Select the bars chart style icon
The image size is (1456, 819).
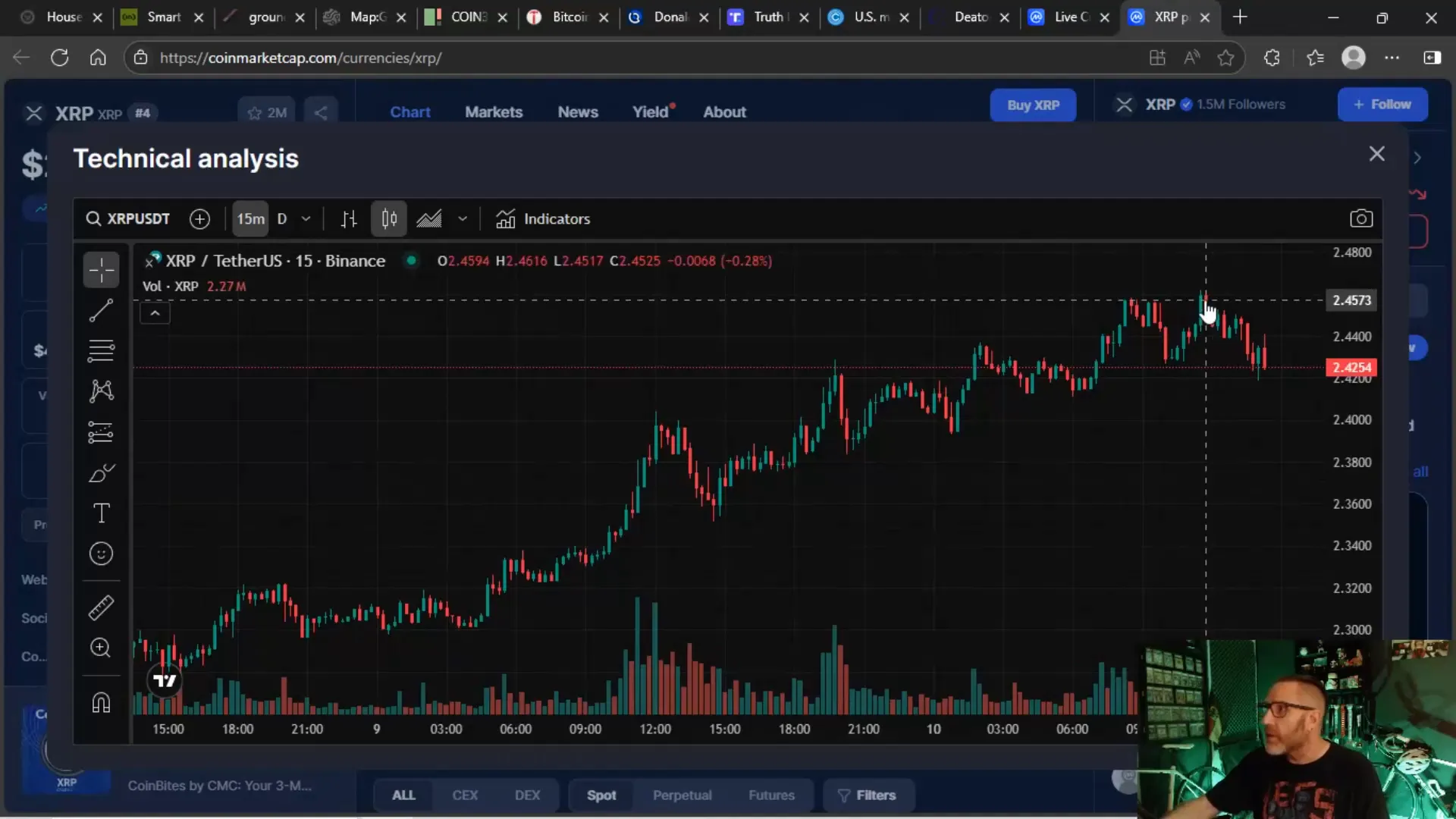[349, 219]
